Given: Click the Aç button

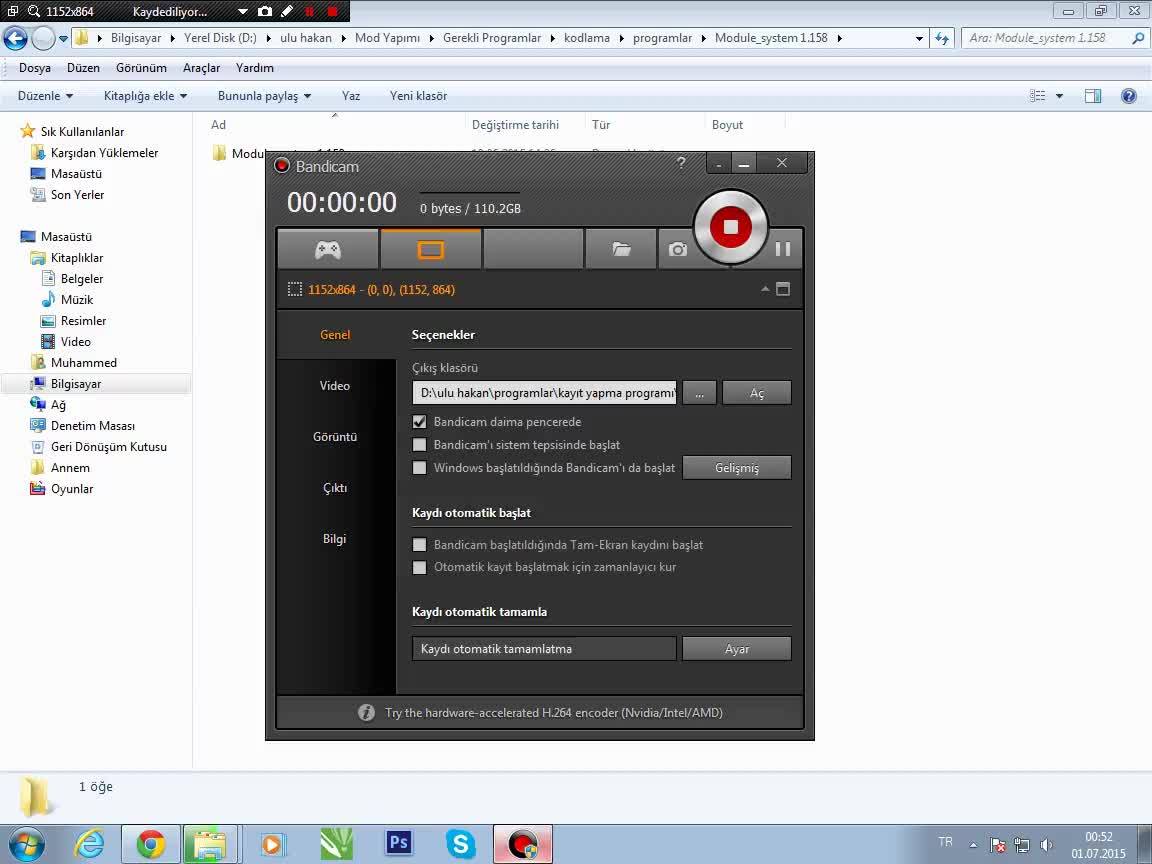Looking at the screenshot, I should 757,393.
